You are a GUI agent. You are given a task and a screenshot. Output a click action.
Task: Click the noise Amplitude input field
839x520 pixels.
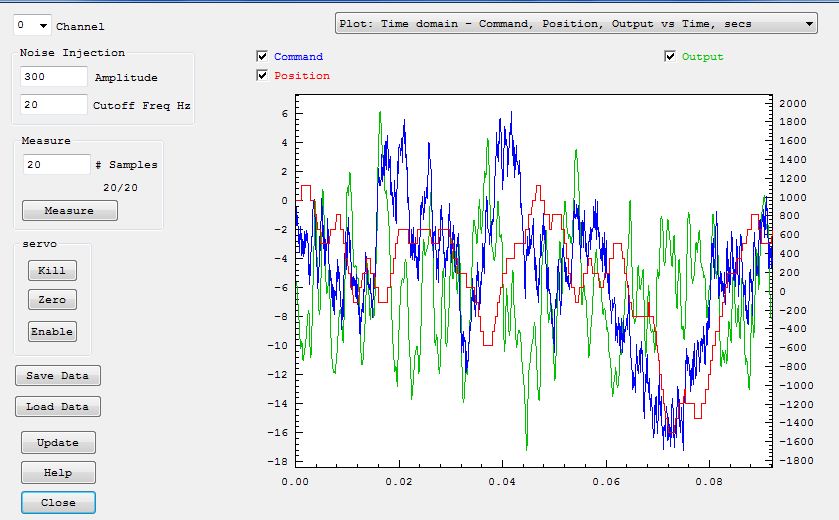(54, 77)
